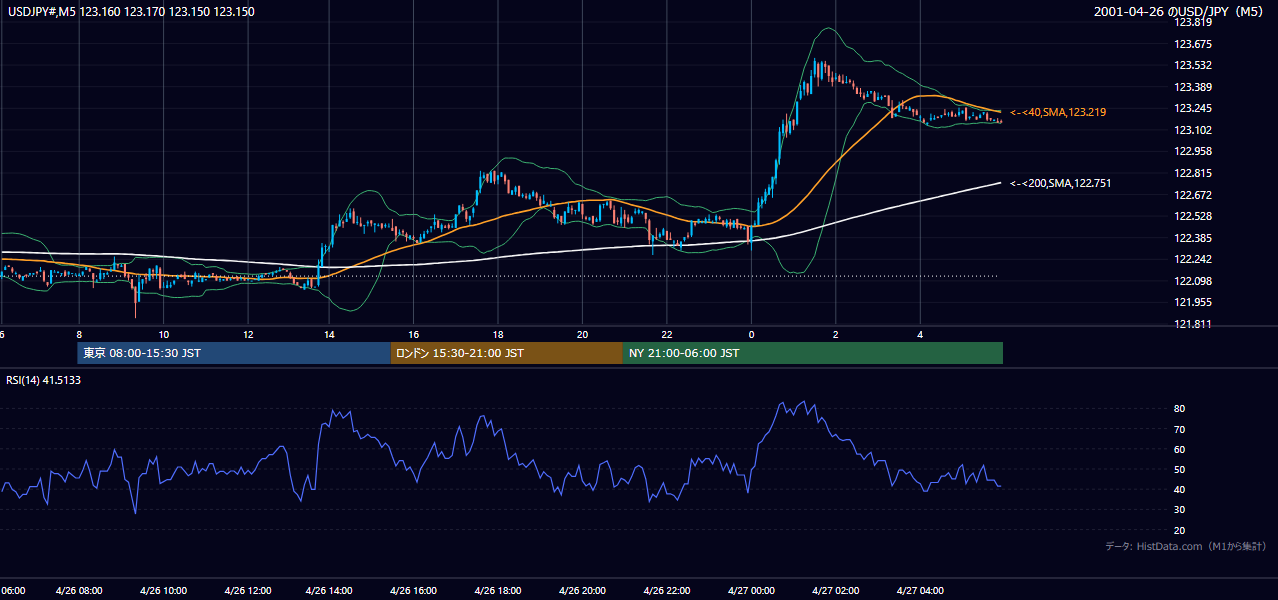The width and height of the screenshot is (1278, 600).
Task: Click hour label 12 under the price chart
Action: [247, 334]
